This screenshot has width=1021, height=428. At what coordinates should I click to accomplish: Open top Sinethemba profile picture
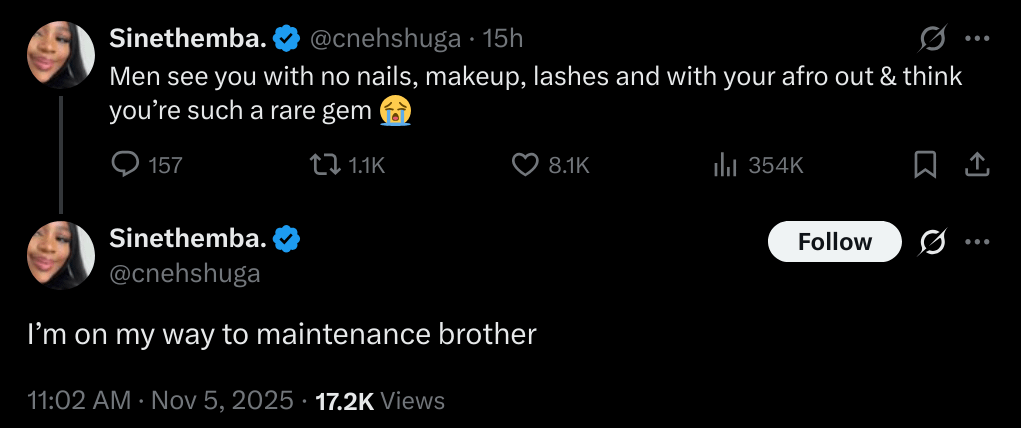60,55
